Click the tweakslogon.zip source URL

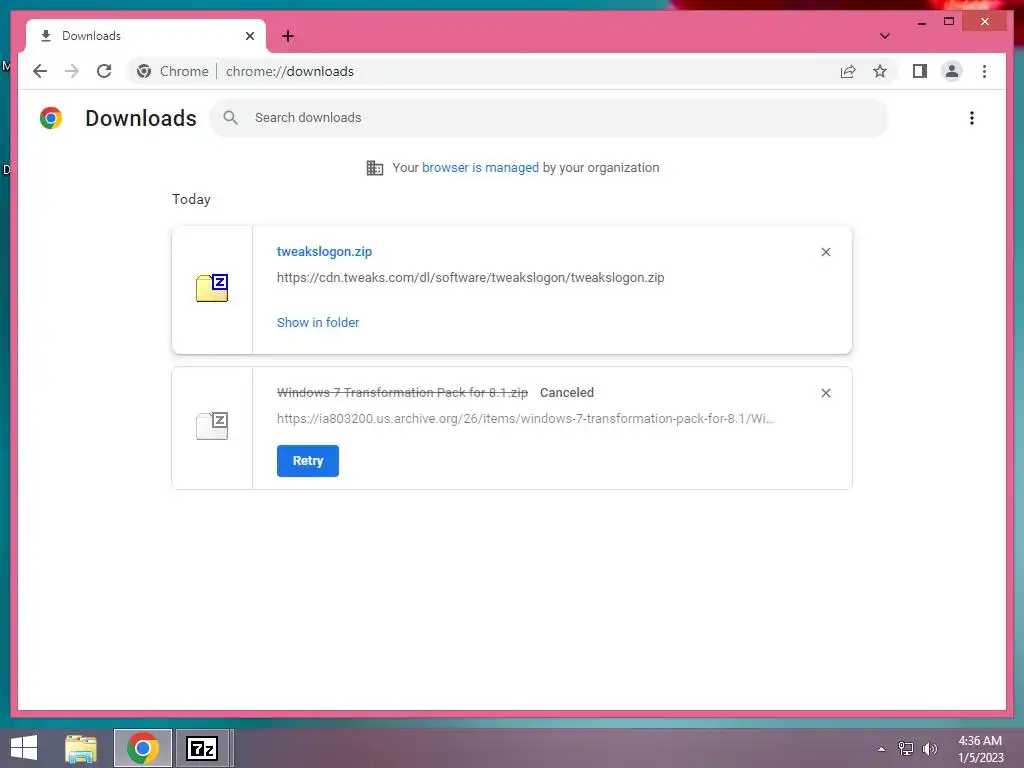tap(470, 278)
